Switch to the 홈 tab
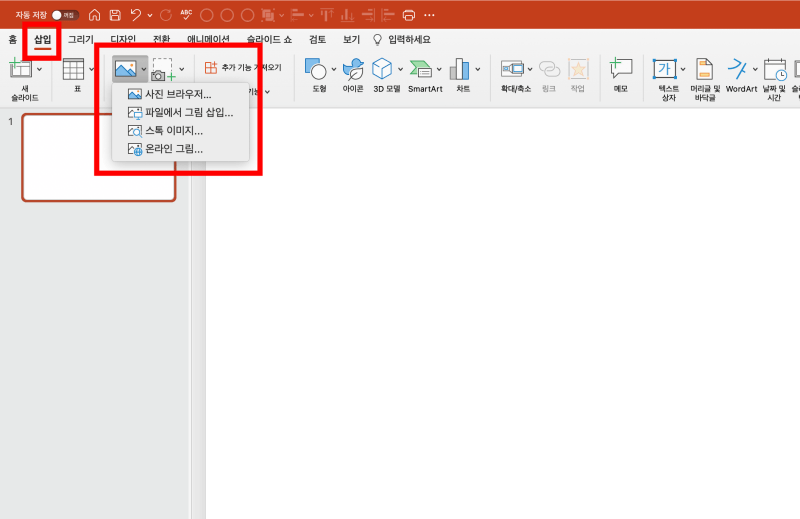 click(x=13, y=39)
